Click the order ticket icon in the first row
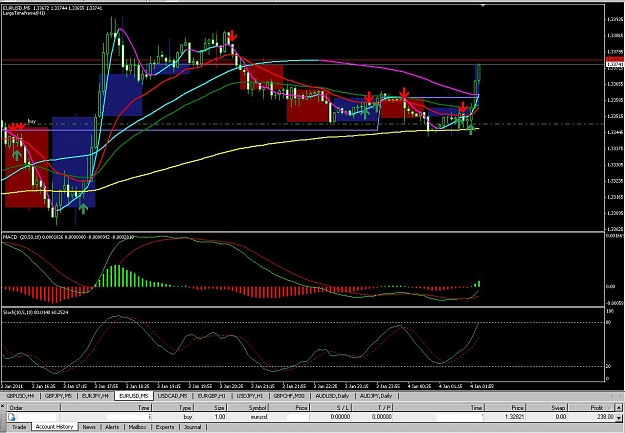This screenshot has width=625, height=433. point(12,417)
